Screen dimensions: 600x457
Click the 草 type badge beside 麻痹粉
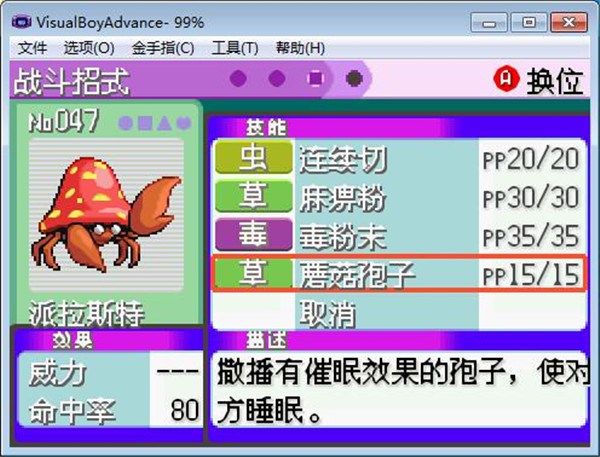pos(254,196)
